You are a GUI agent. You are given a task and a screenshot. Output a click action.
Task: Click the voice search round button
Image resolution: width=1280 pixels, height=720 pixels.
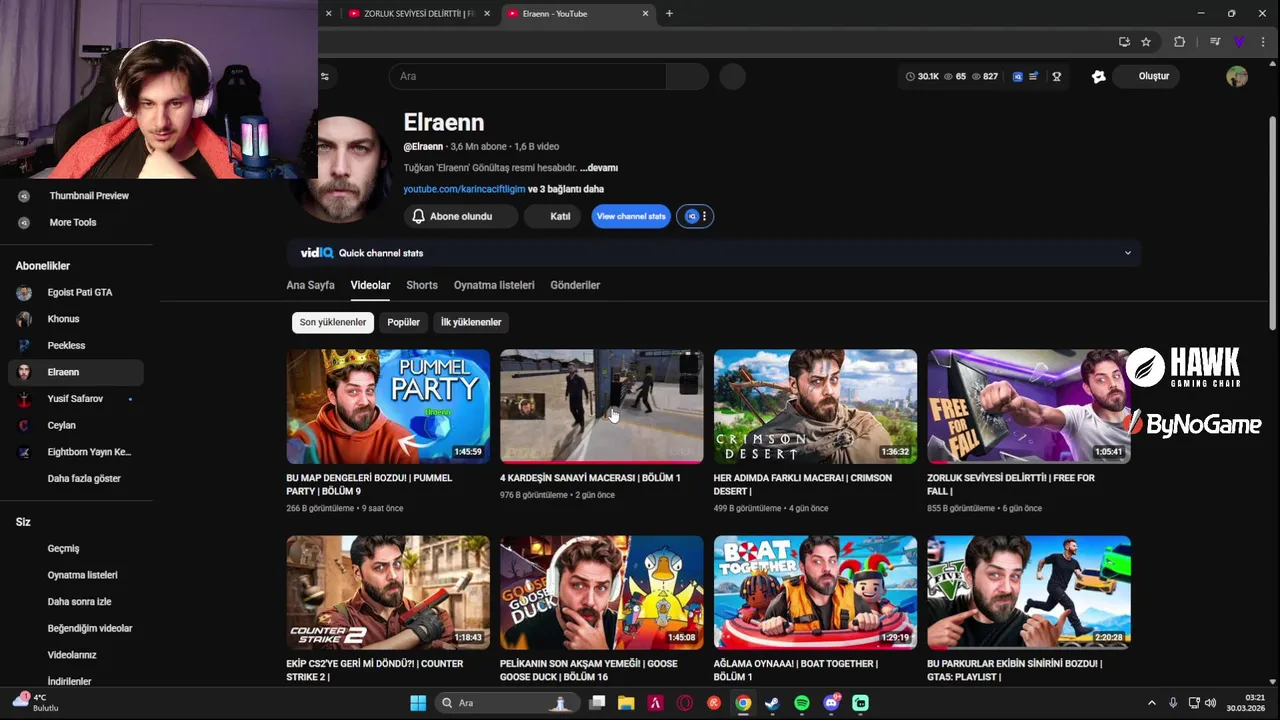pos(733,76)
